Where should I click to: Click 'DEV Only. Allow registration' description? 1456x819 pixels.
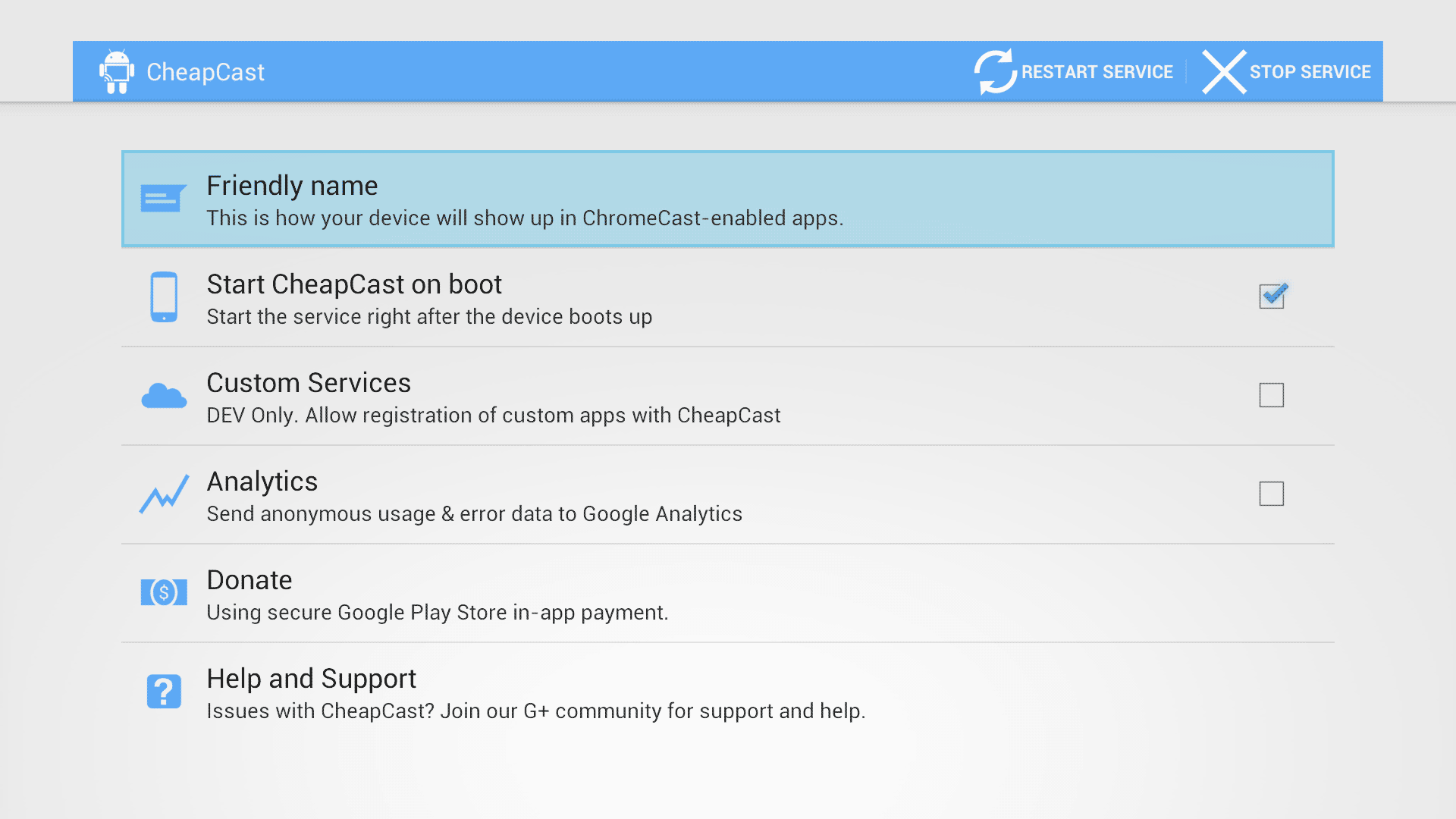[x=494, y=416]
